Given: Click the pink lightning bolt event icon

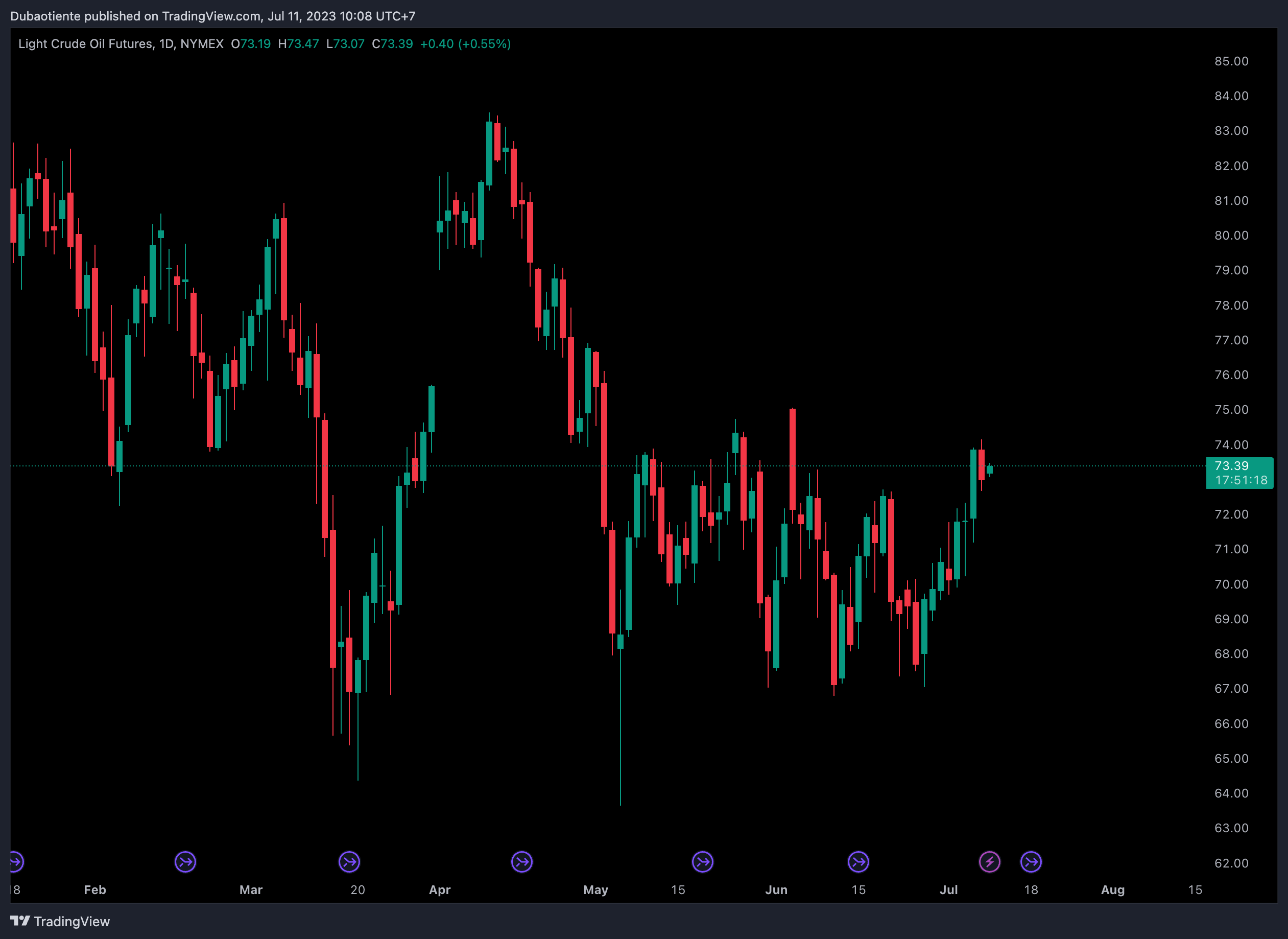Looking at the screenshot, I should [x=990, y=862].
